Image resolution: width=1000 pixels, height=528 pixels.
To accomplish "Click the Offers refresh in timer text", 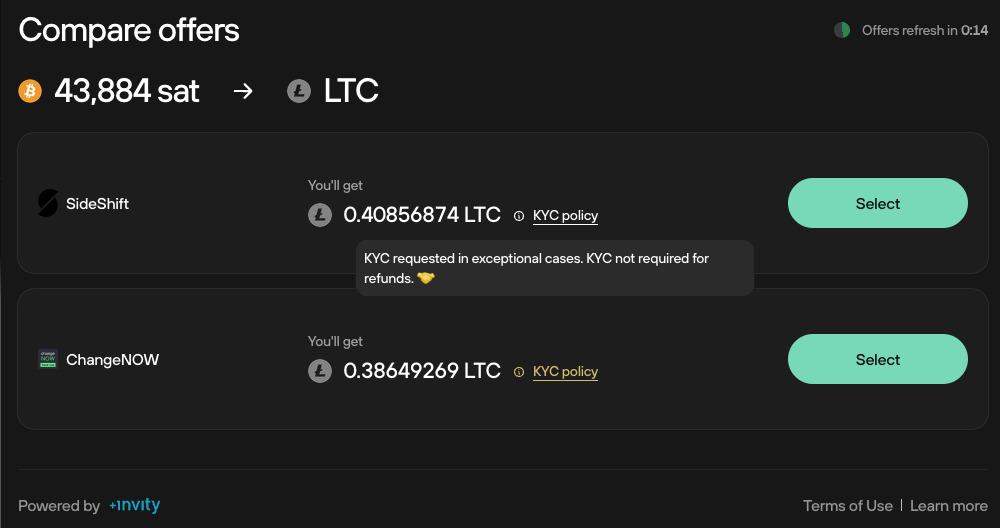I will coord(925,30).
